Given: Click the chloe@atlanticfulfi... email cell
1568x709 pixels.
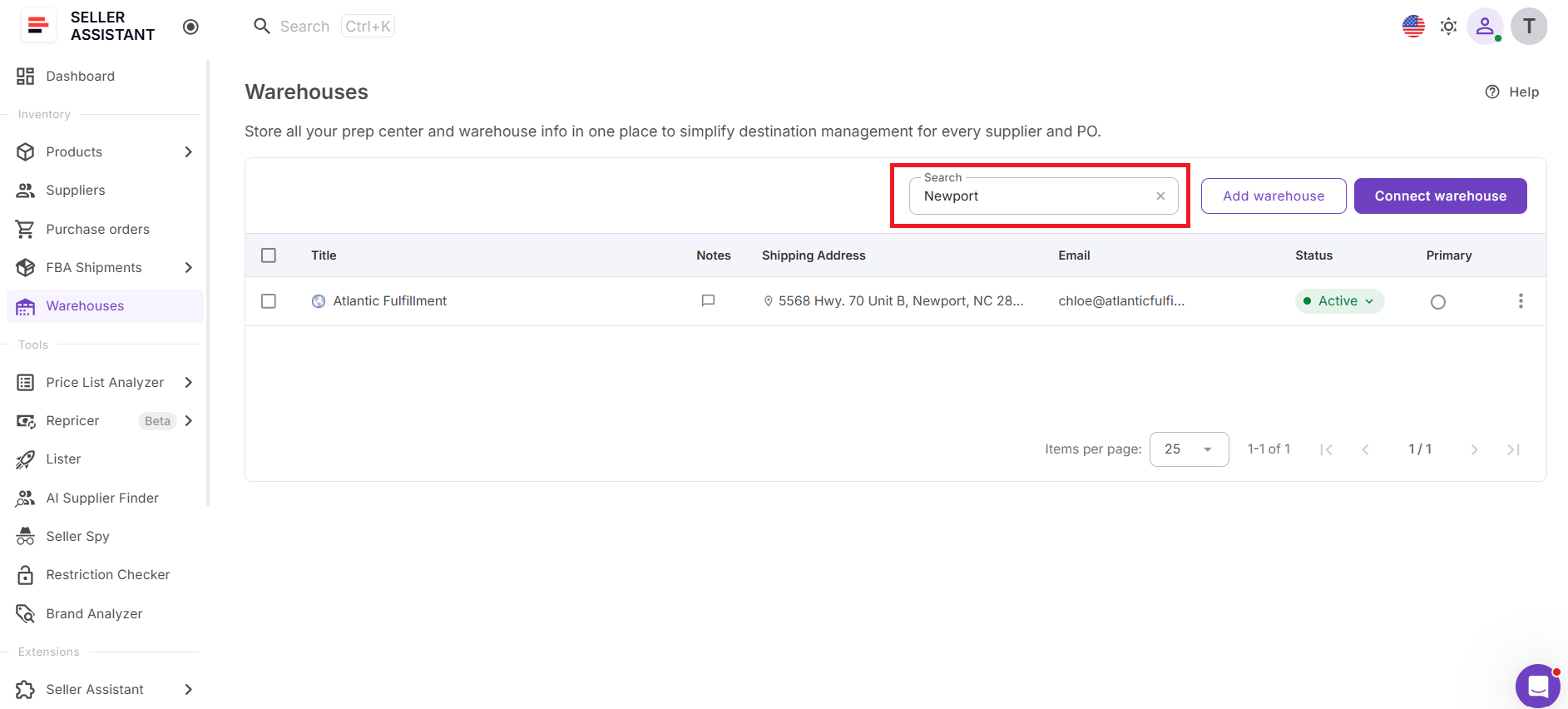Looking at the screenshot, I should pyautogui.click(x=1121, y=301).
